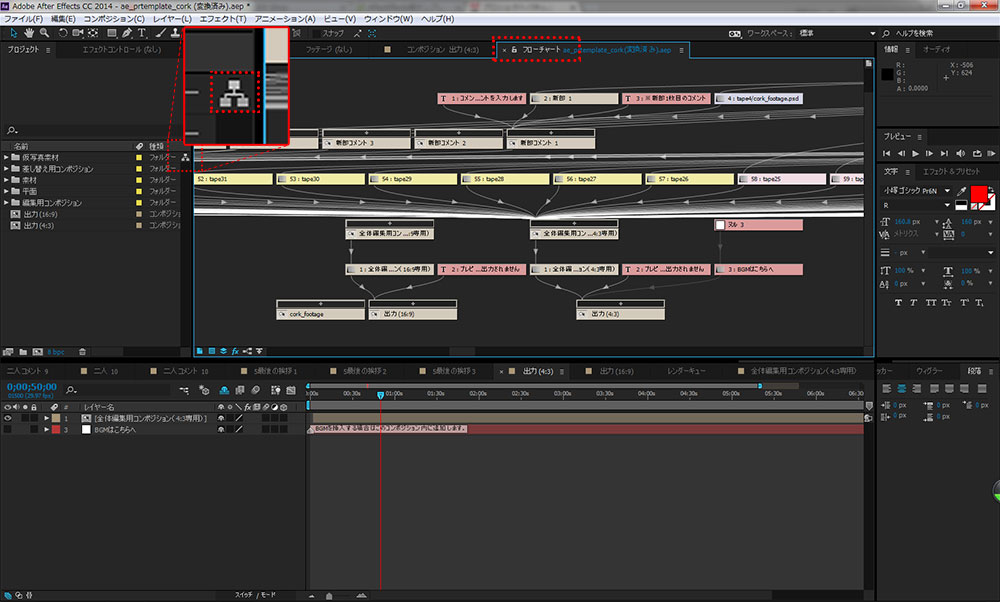
Task: Create a new folder in Project panel
Action: point(23,352)
